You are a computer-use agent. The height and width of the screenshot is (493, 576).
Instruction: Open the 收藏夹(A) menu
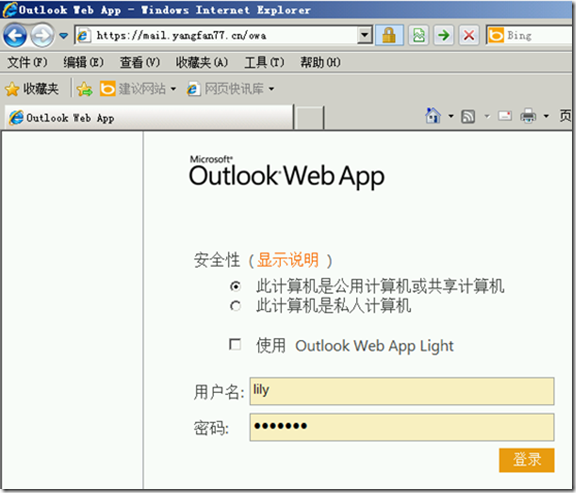coord(202,62)
